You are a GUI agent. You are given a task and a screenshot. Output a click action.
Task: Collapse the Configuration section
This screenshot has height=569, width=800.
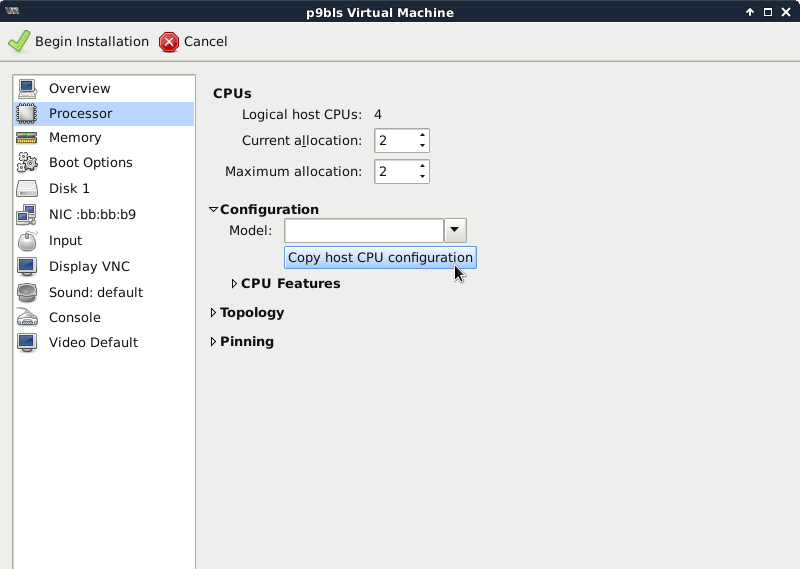213,210
